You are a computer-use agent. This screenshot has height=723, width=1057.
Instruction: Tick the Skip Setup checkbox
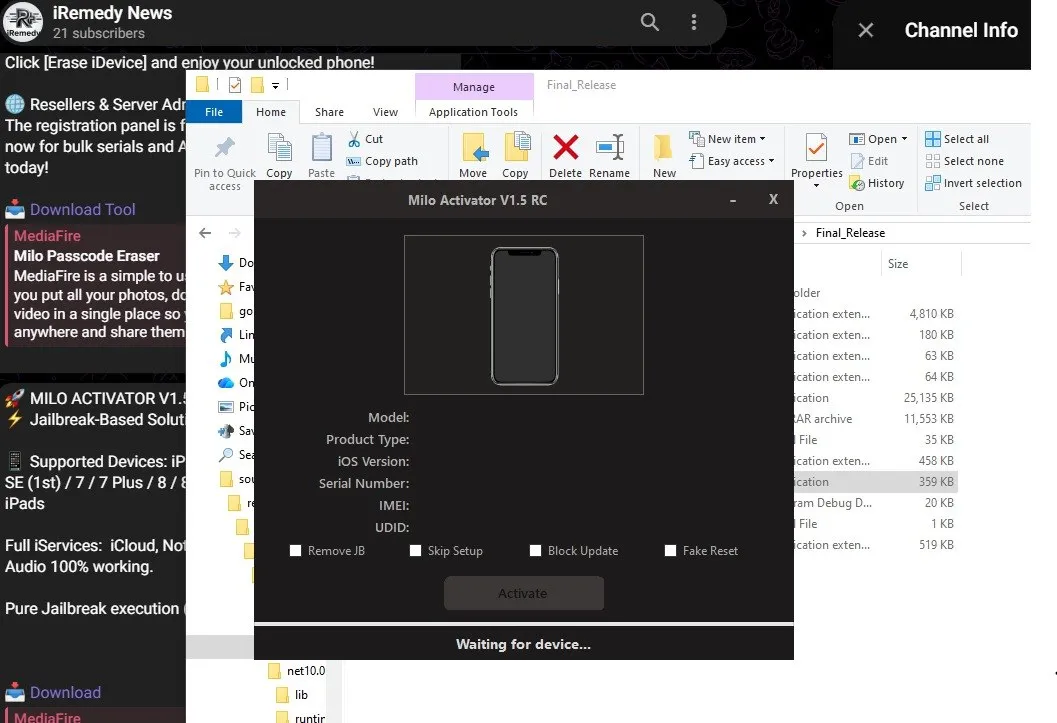click(415, 551)
